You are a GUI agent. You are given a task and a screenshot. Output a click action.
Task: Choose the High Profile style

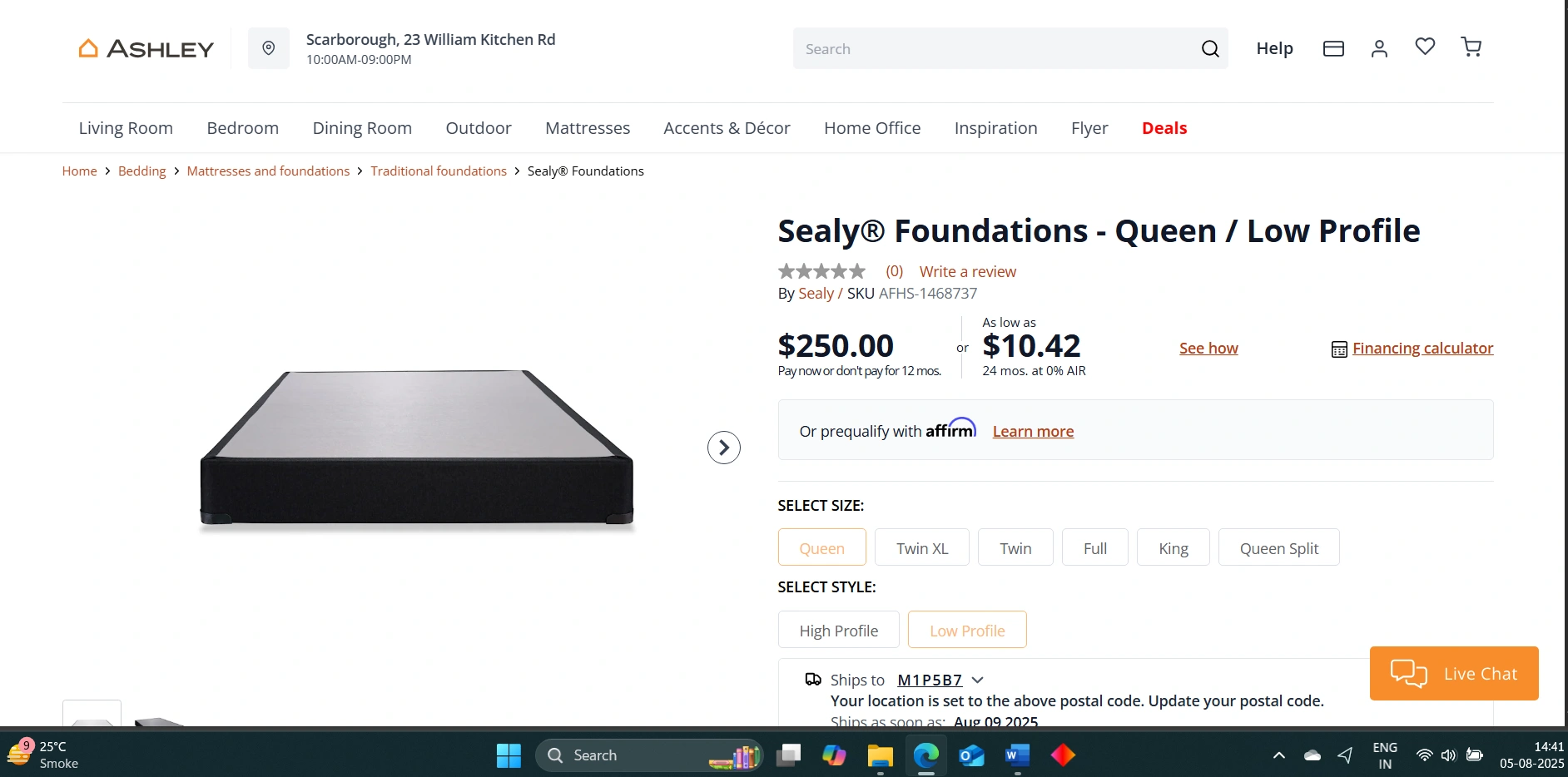tap(839, 631)
